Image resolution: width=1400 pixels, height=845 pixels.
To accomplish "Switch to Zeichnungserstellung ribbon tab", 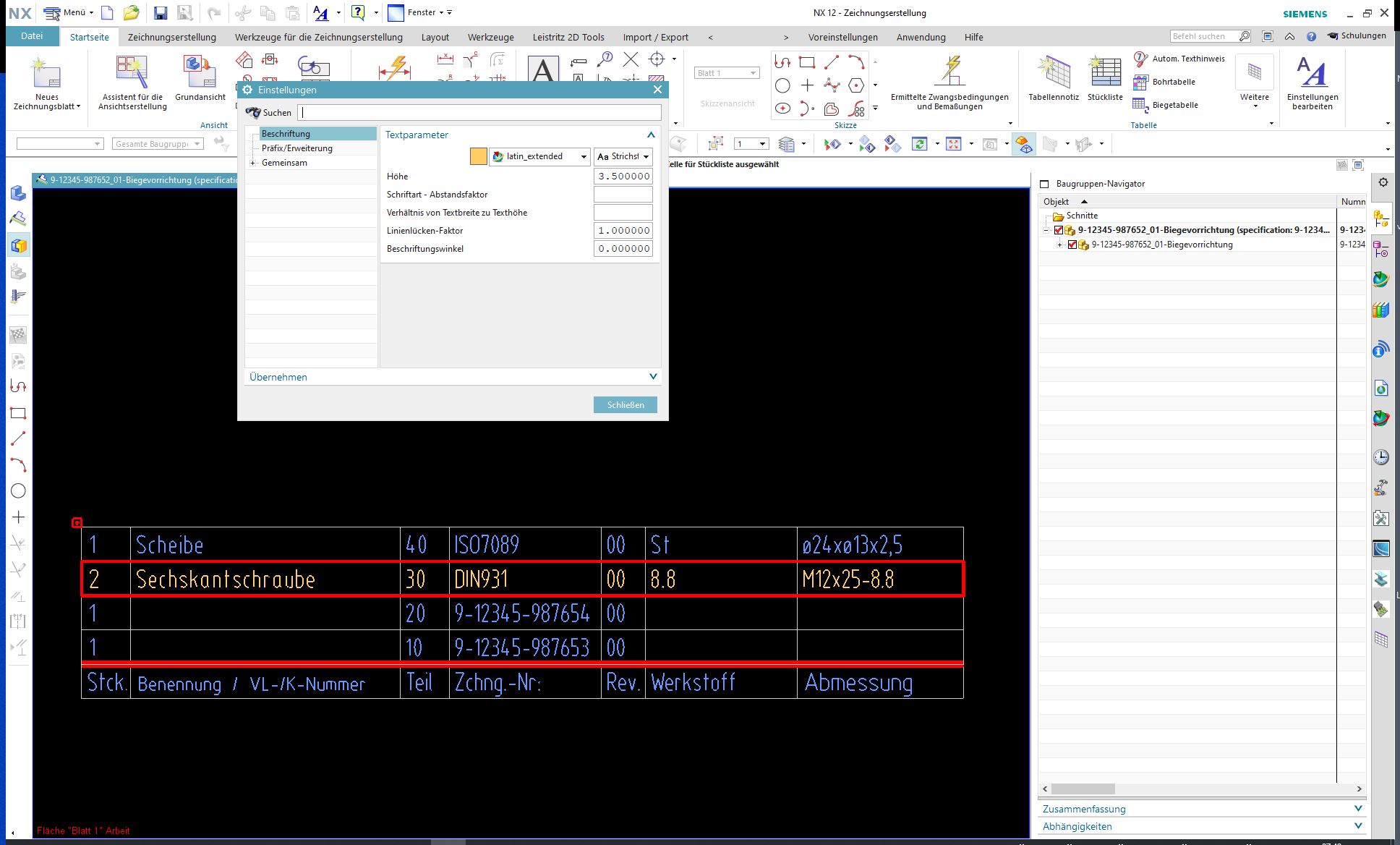I will click(x=172, y=37).
